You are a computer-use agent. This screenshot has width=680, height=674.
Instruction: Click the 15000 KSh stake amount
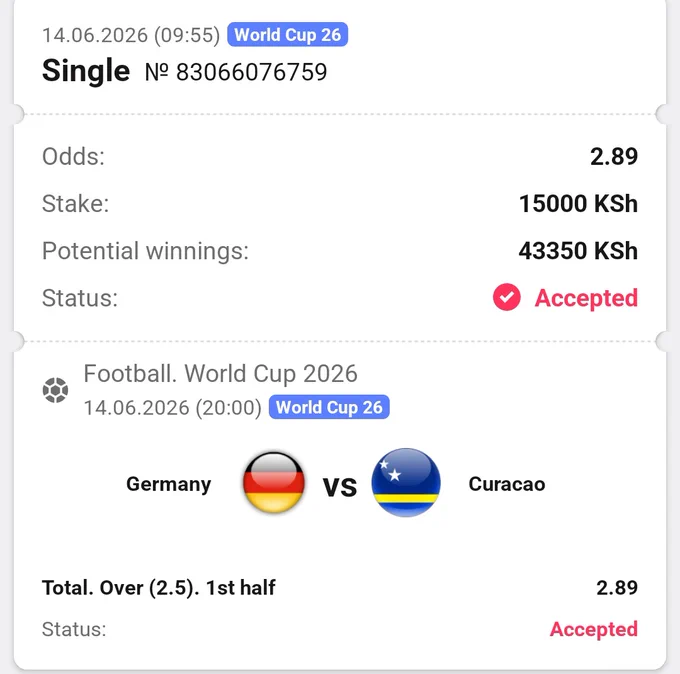[x=579, y=204]
